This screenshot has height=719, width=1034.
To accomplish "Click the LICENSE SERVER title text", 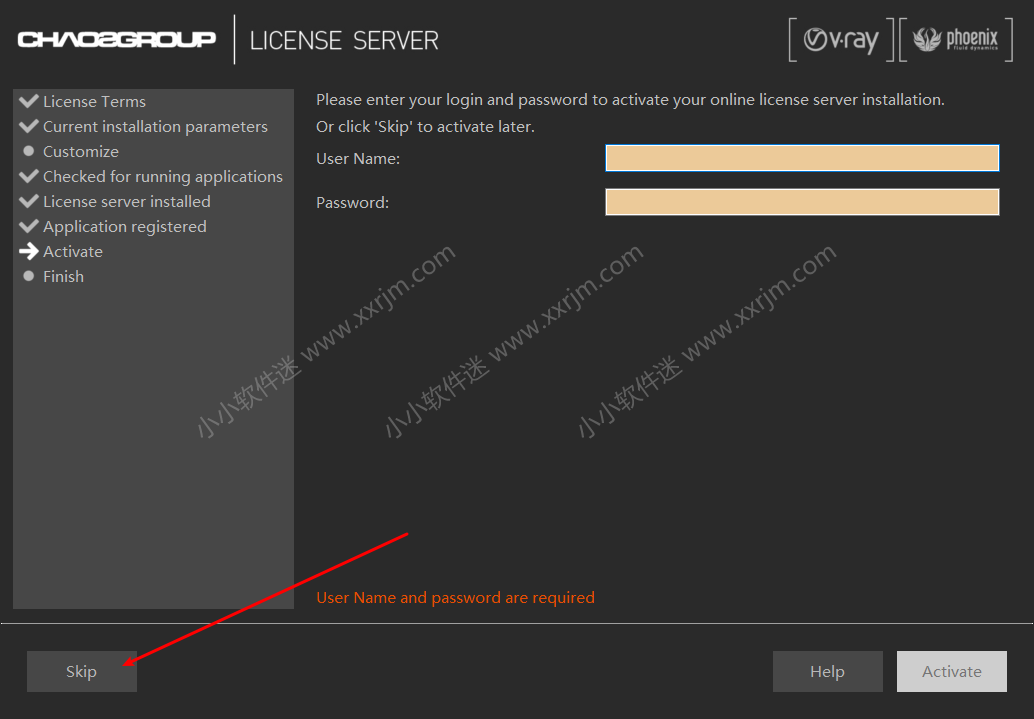I will coord(344,41).
